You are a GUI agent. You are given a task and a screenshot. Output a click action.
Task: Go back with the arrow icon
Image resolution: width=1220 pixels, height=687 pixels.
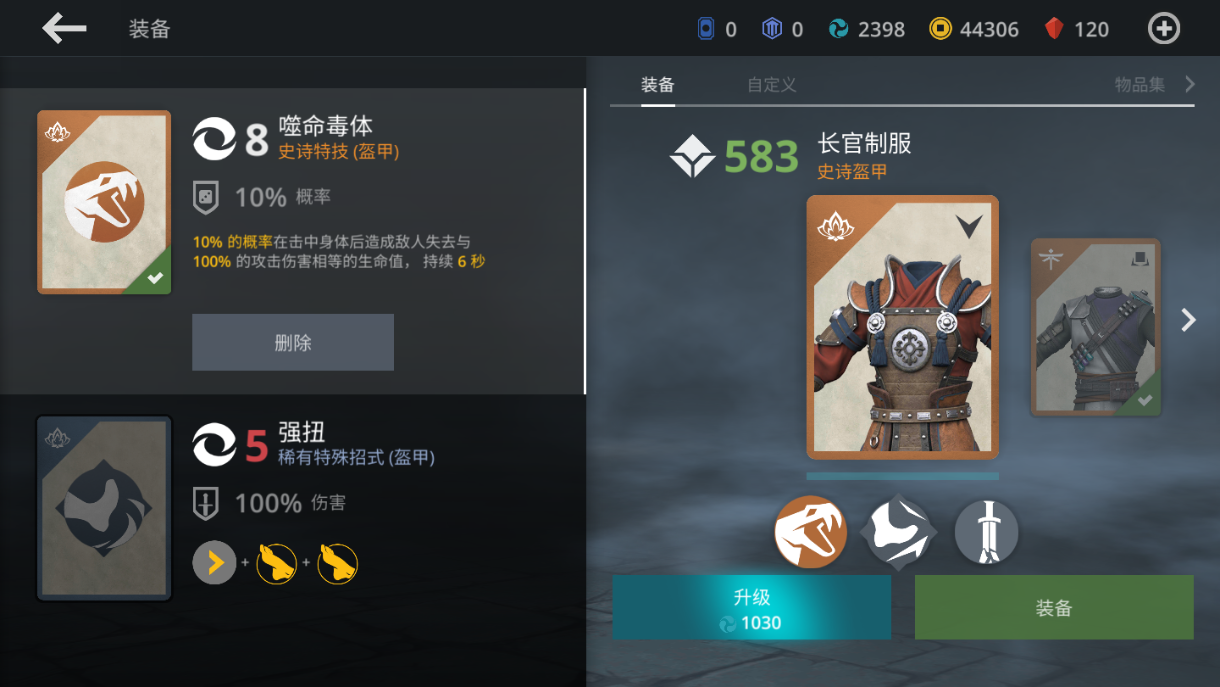64,28
